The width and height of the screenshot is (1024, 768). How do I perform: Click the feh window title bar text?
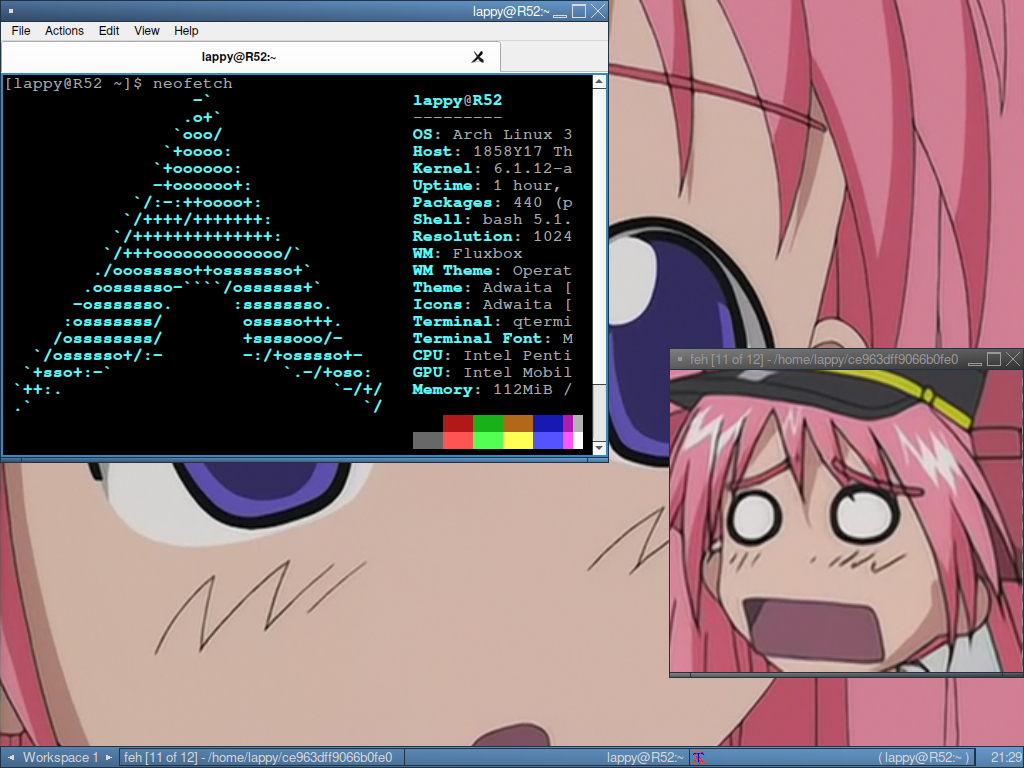tap(824, 359)
